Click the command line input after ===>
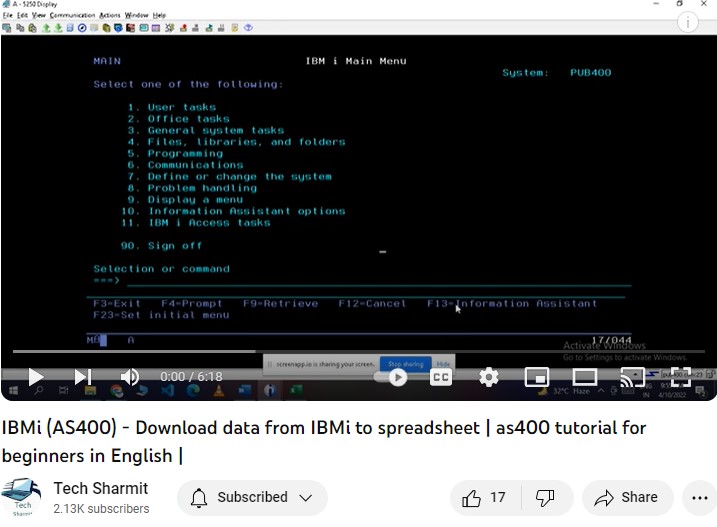Viewport: 717px width, 527px height. pos(379,280)
